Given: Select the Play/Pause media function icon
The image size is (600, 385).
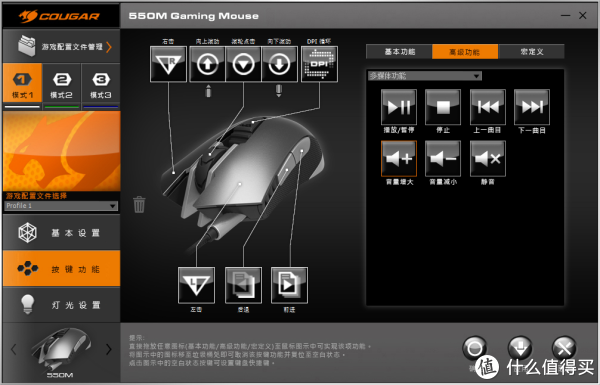Looking at the screenshot, I should point(399,107).
